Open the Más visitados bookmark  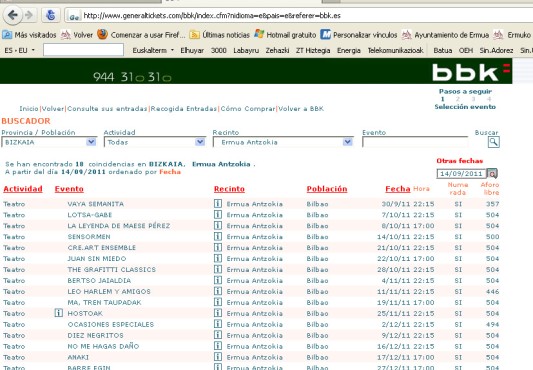coord(29,35)
